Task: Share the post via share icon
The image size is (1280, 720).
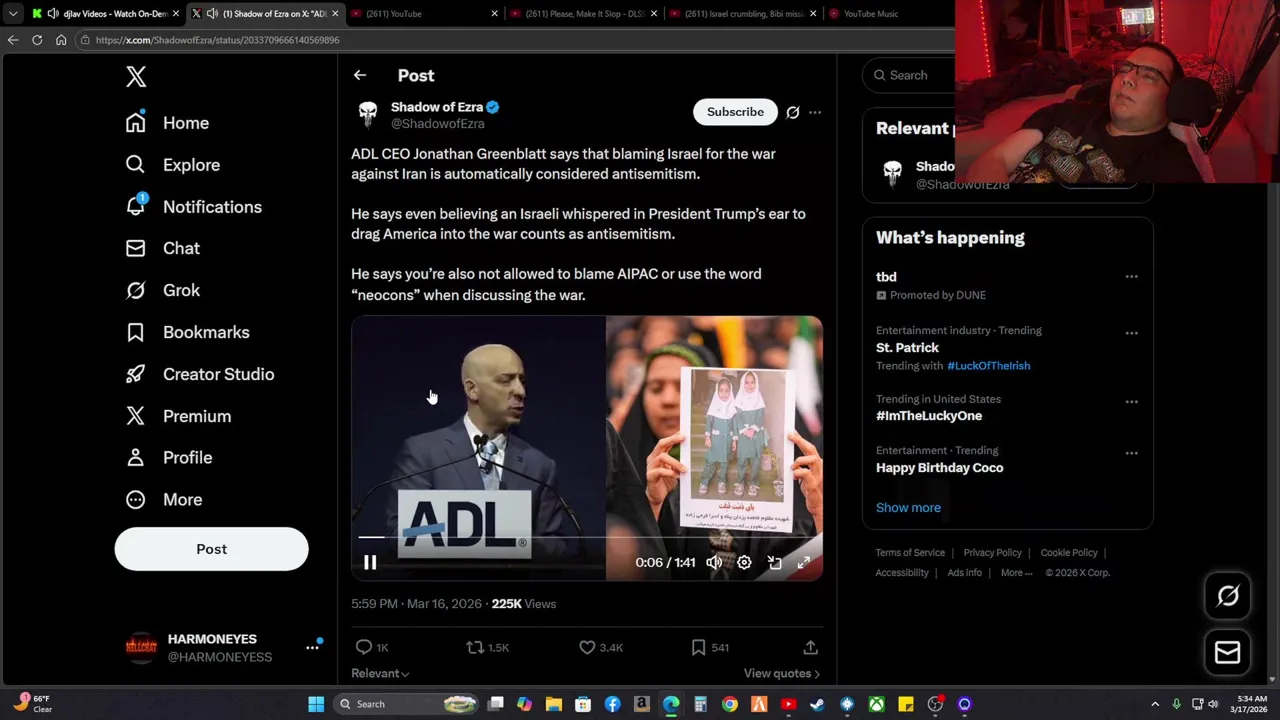Action: pos(811,647)
